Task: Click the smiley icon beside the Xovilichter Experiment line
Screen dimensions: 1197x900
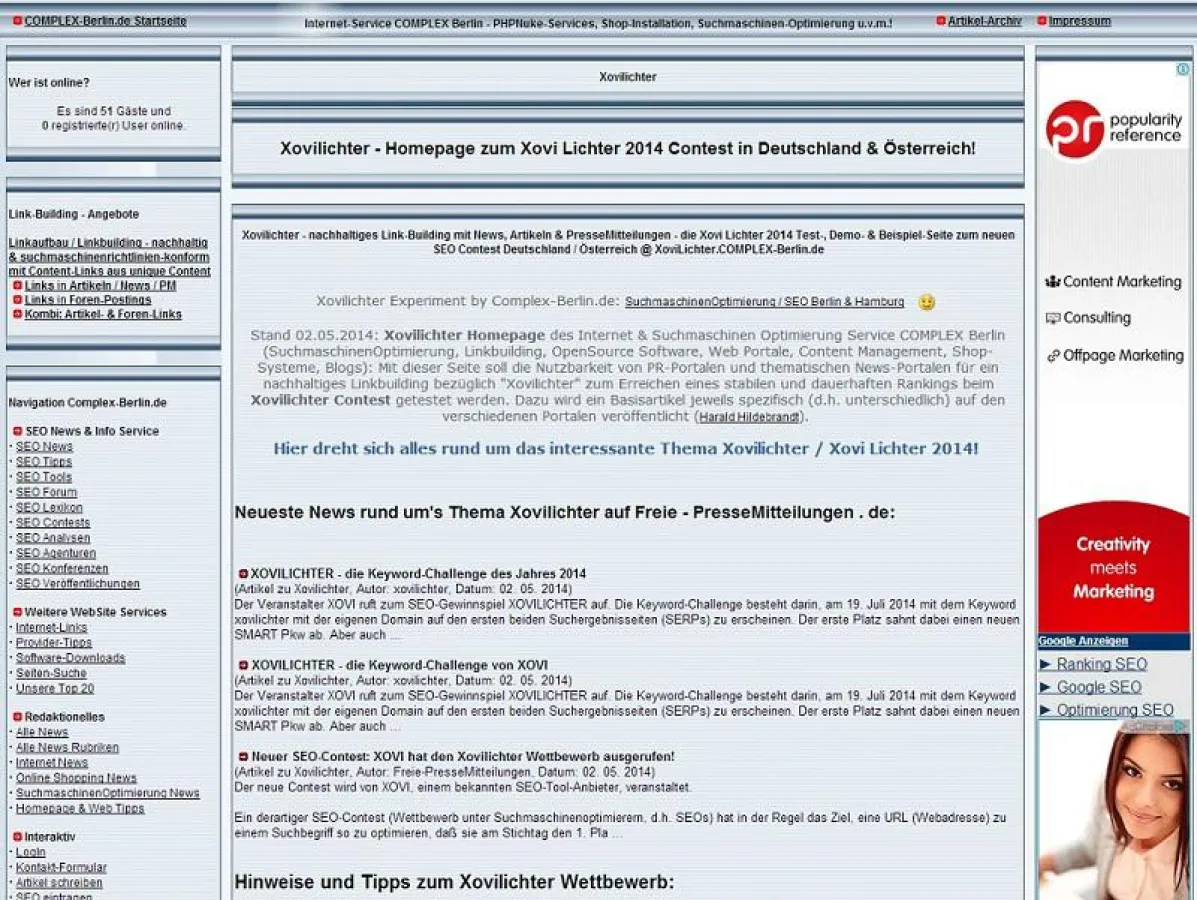Action: click(926, 302)
